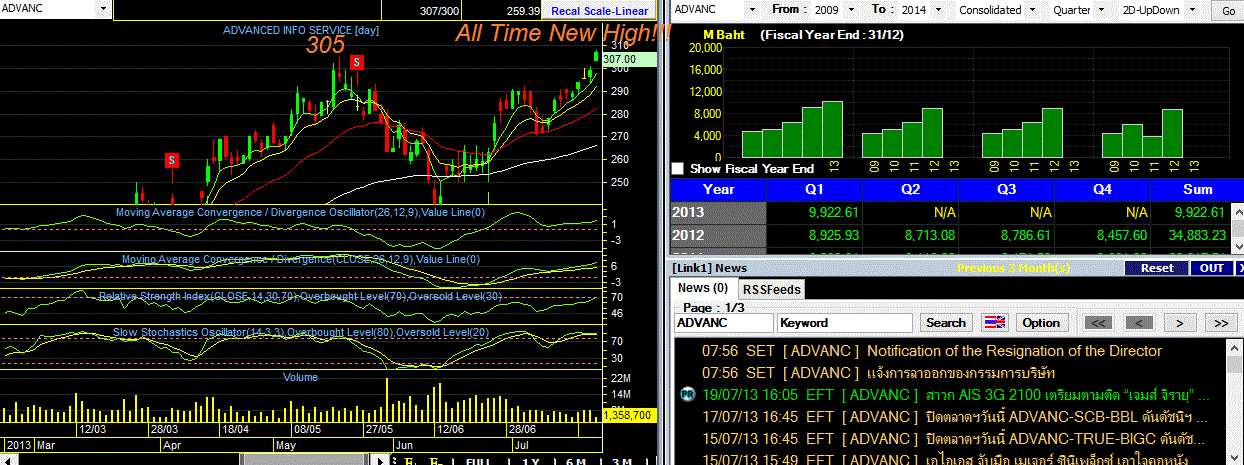Click the OUT button in news header

point(1212,268)
